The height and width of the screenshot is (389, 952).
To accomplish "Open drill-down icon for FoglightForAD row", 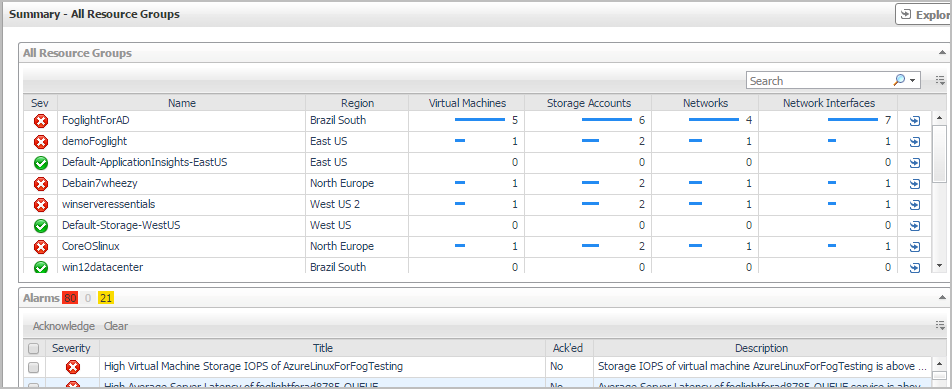I will pyautogui.click(x=914, y=121).
